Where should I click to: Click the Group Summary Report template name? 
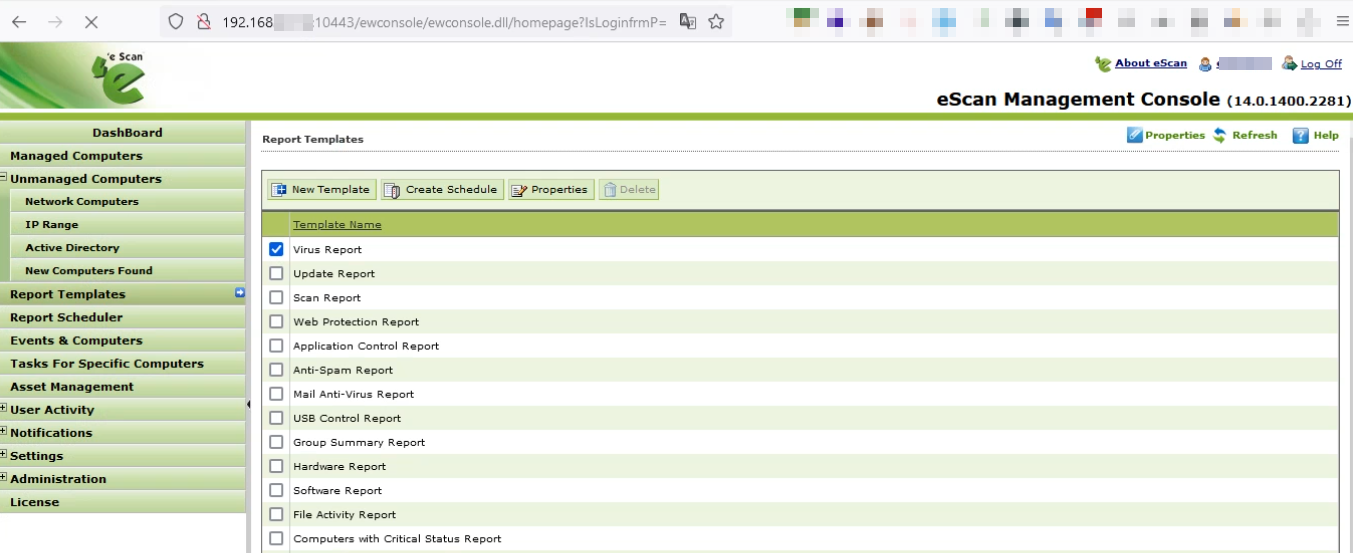[359, 442]
